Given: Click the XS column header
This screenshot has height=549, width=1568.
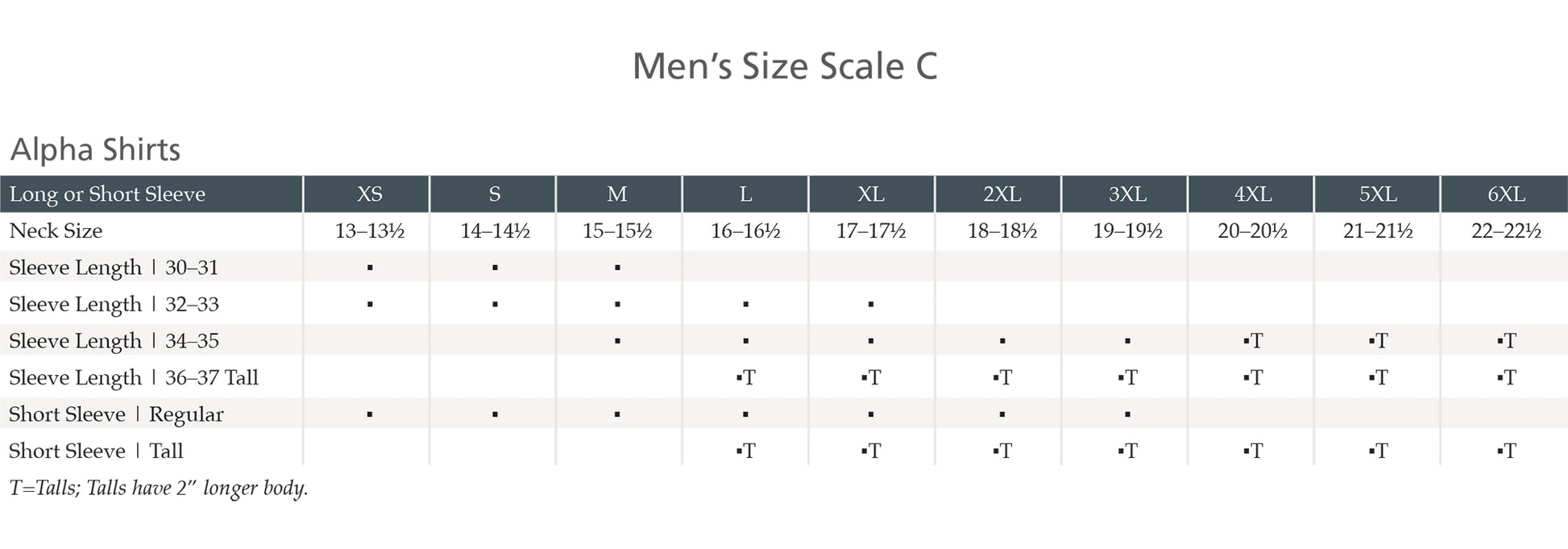Looking at the screenshot, I should 369,194.
